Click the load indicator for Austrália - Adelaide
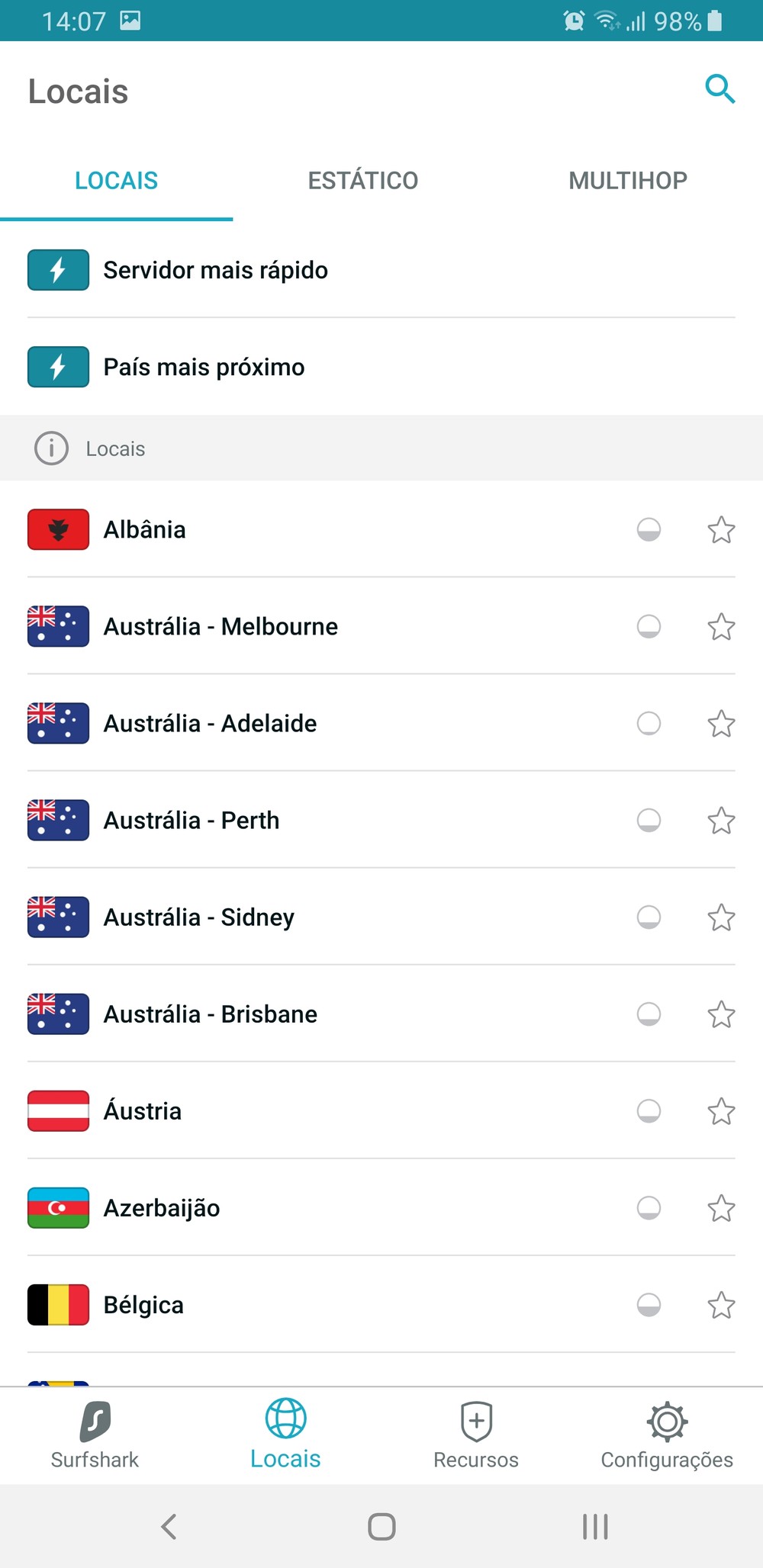The image size is (763, 1568). pos(649,723)
